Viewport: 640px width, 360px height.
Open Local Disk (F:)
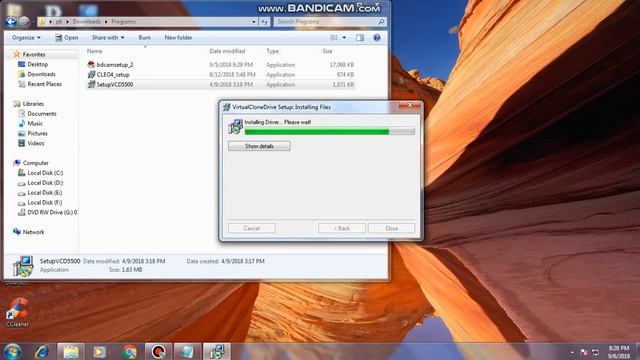(x=44, y=202)
